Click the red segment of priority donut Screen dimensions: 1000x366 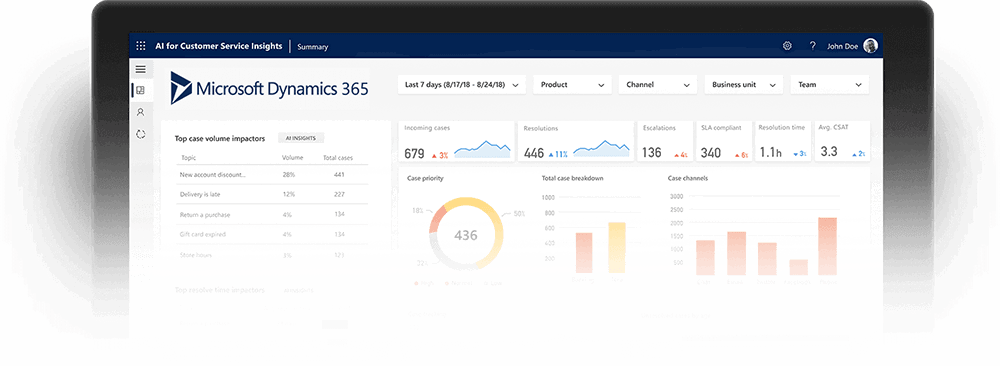[x=437, y=219]
